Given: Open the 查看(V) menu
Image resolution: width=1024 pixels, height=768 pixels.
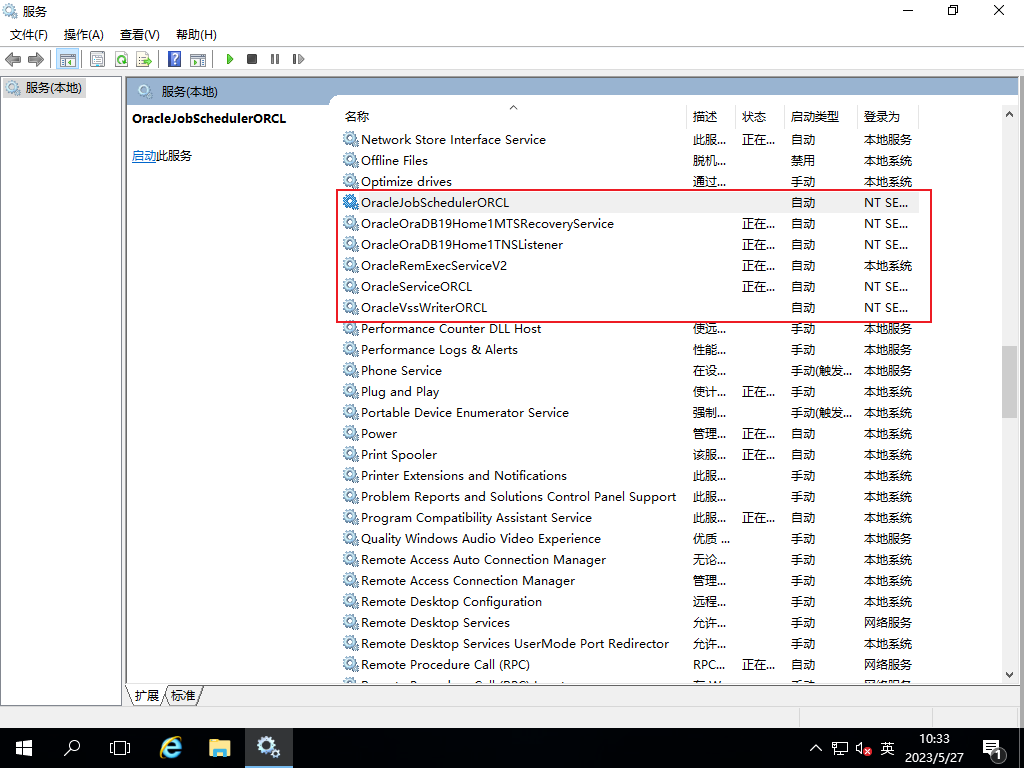Looking at the screenshot, I should [139, 35].
